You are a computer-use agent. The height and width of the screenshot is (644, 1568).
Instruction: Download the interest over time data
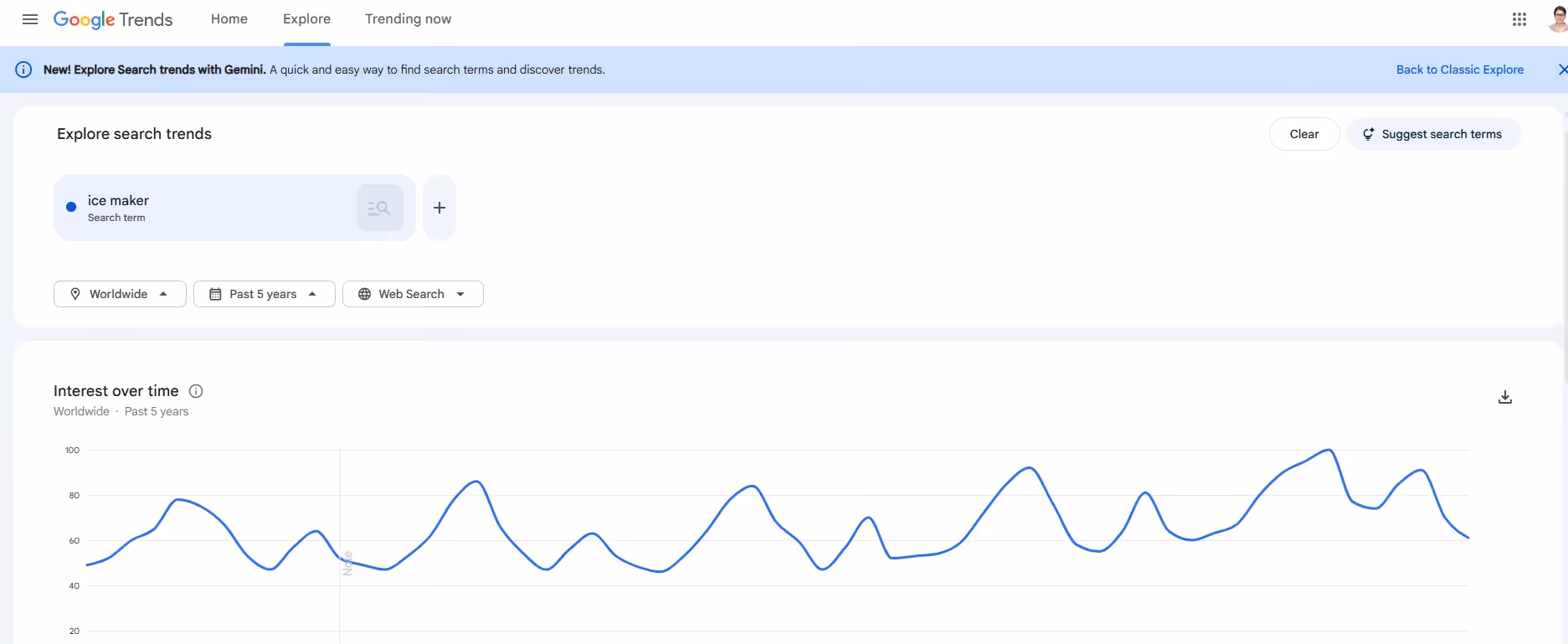point(1504,396)
